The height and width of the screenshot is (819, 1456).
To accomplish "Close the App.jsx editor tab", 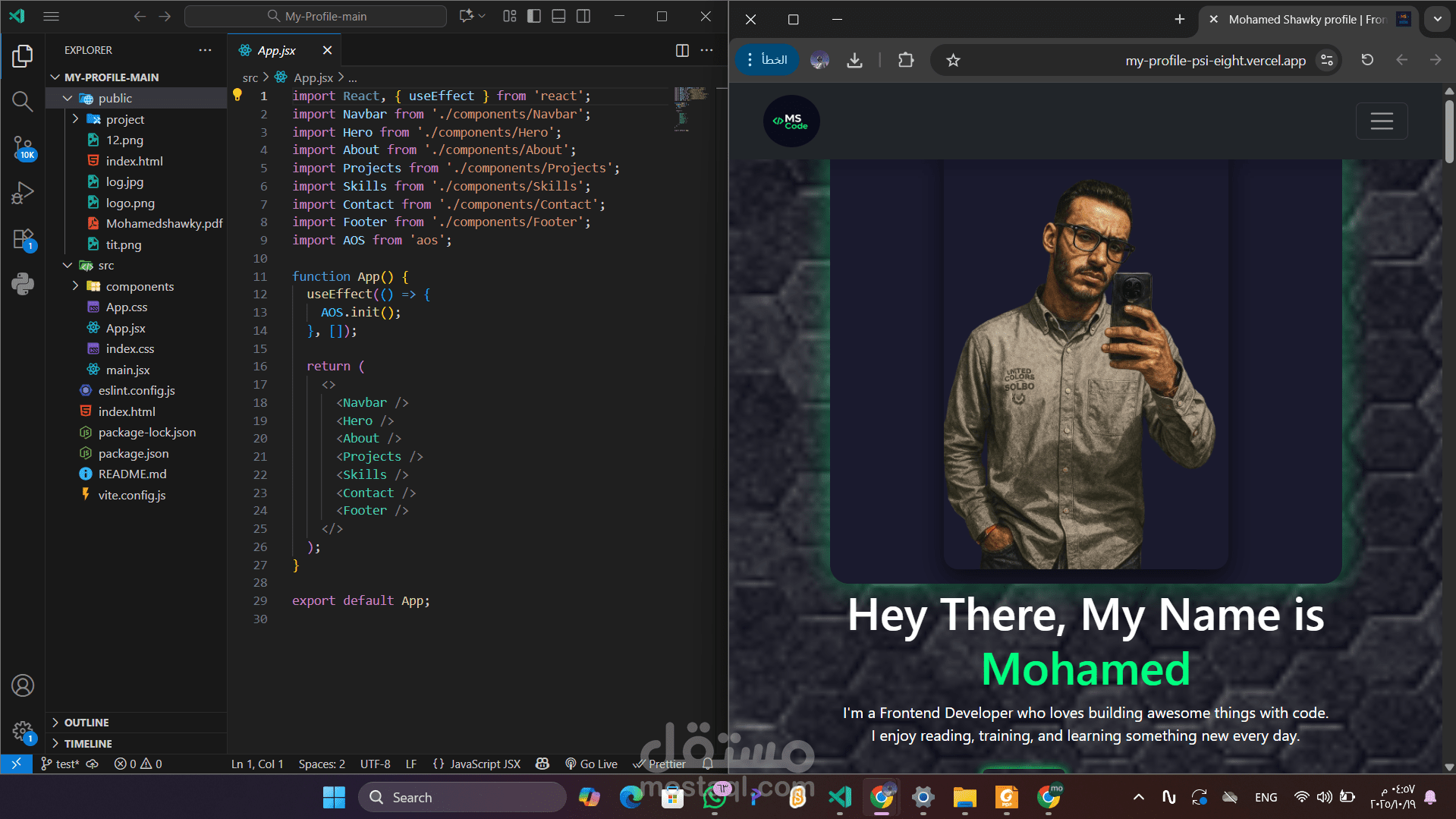I will point(327,50).
